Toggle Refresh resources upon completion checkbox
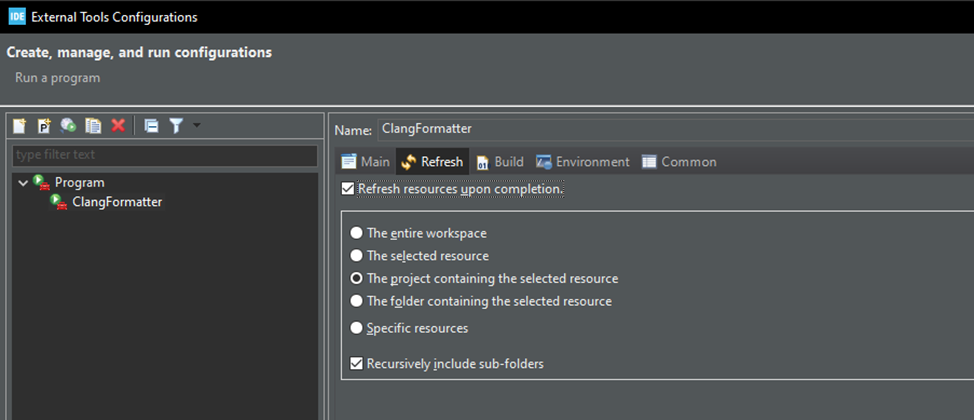Image resolution: width=974 pixels, height=420 pixels. 348,189
